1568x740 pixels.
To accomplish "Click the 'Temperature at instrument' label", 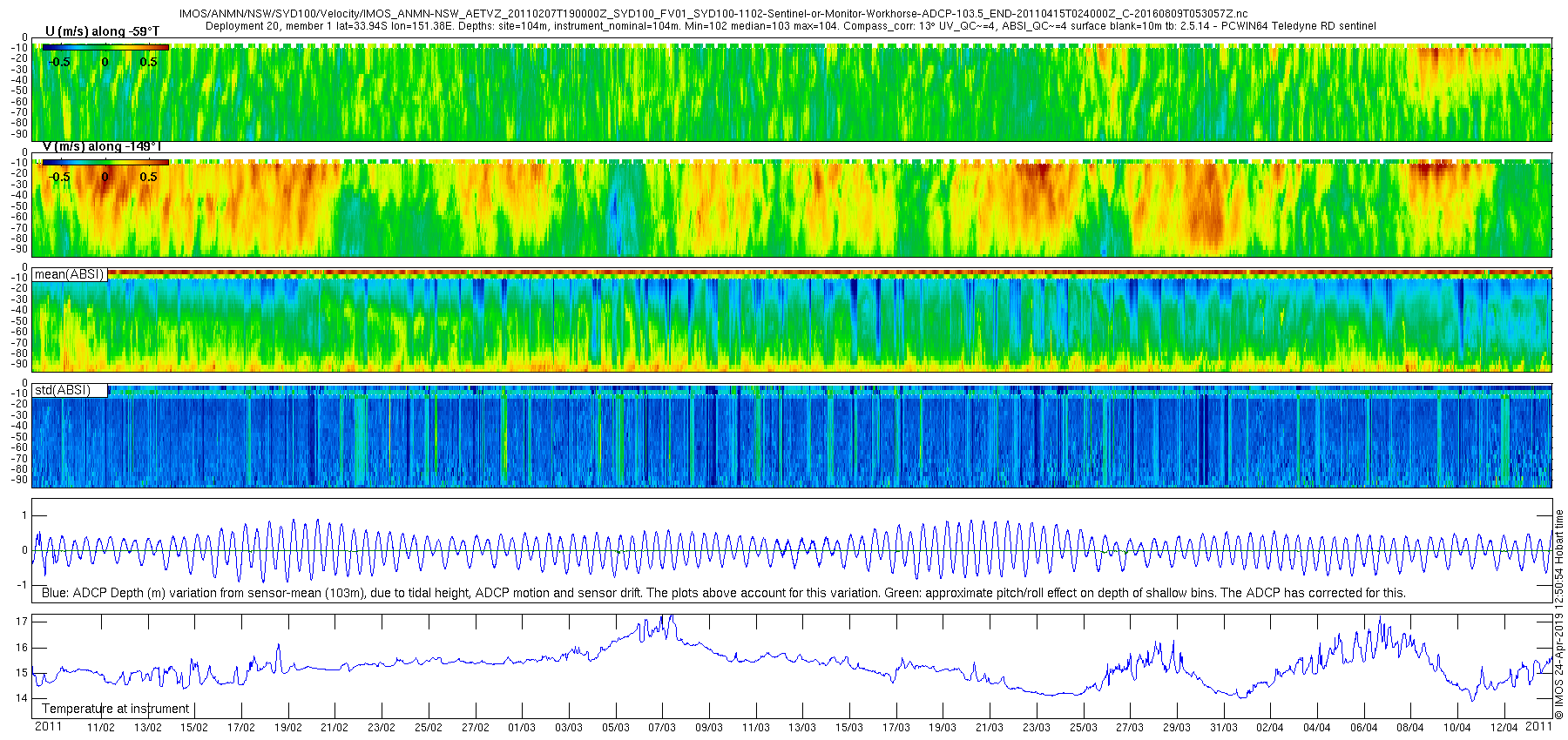I will click(x=115, y=709).
